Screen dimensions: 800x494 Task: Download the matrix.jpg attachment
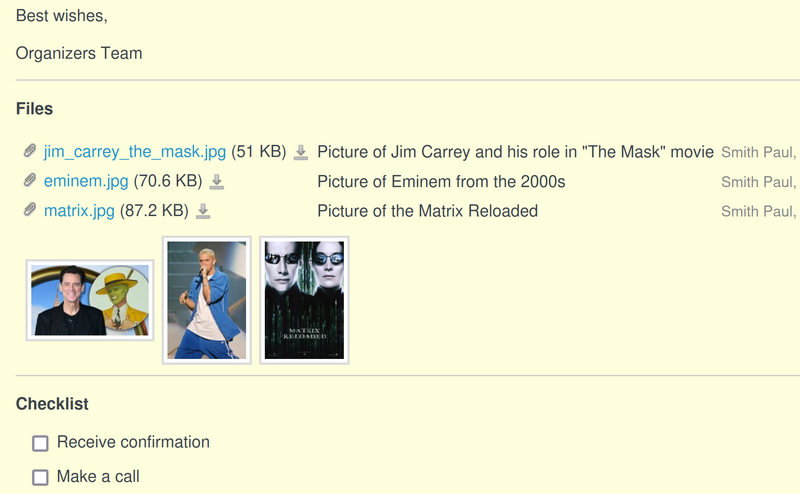pos(203,211)
